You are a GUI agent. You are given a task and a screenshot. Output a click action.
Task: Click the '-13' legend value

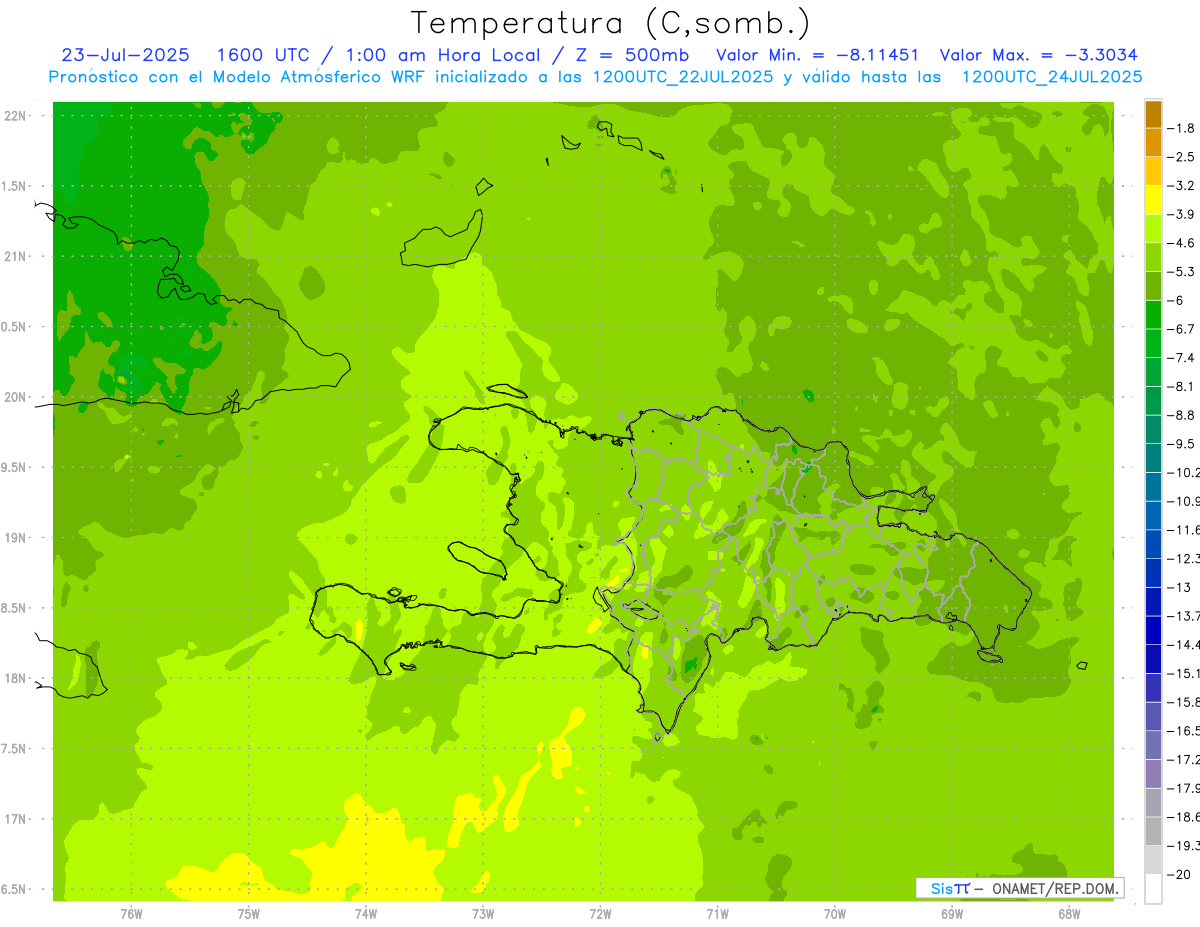(1178, 587)
